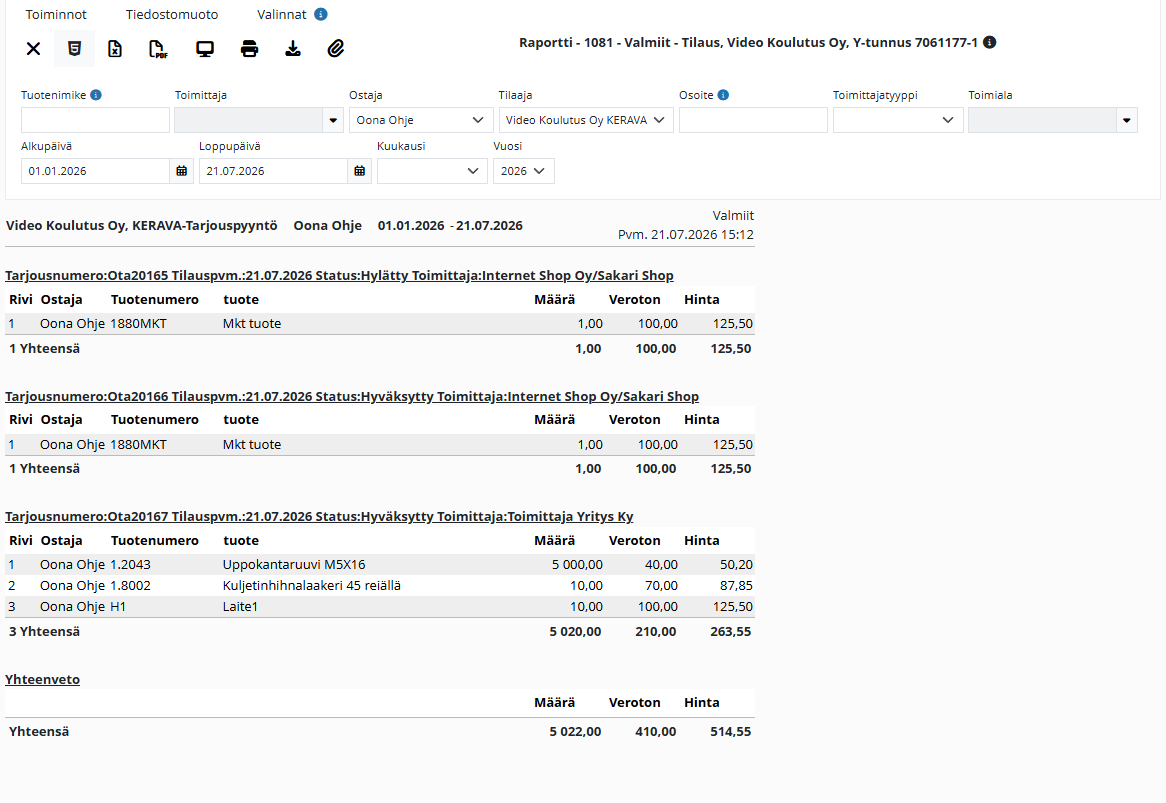Screen dimensions: 1166x803
Task: Show the Osoite info tooltip icon
Action: click(x=723, y=94)
